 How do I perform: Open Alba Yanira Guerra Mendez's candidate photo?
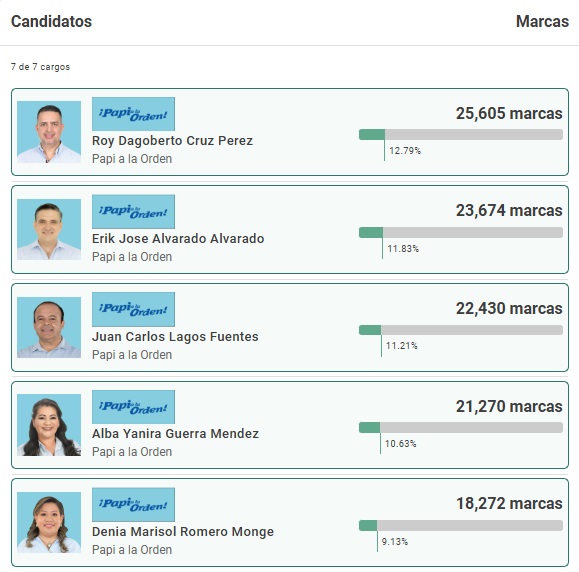pos(49,425)
